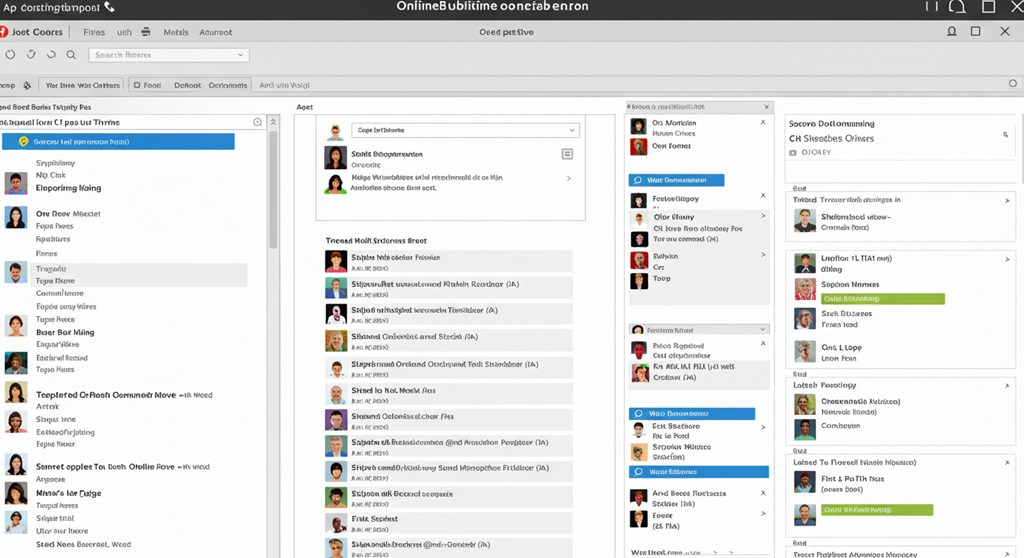1024x558 pixels.
Task: Click the note icon beside Stald Boopamenten
Action: point(567,154)
